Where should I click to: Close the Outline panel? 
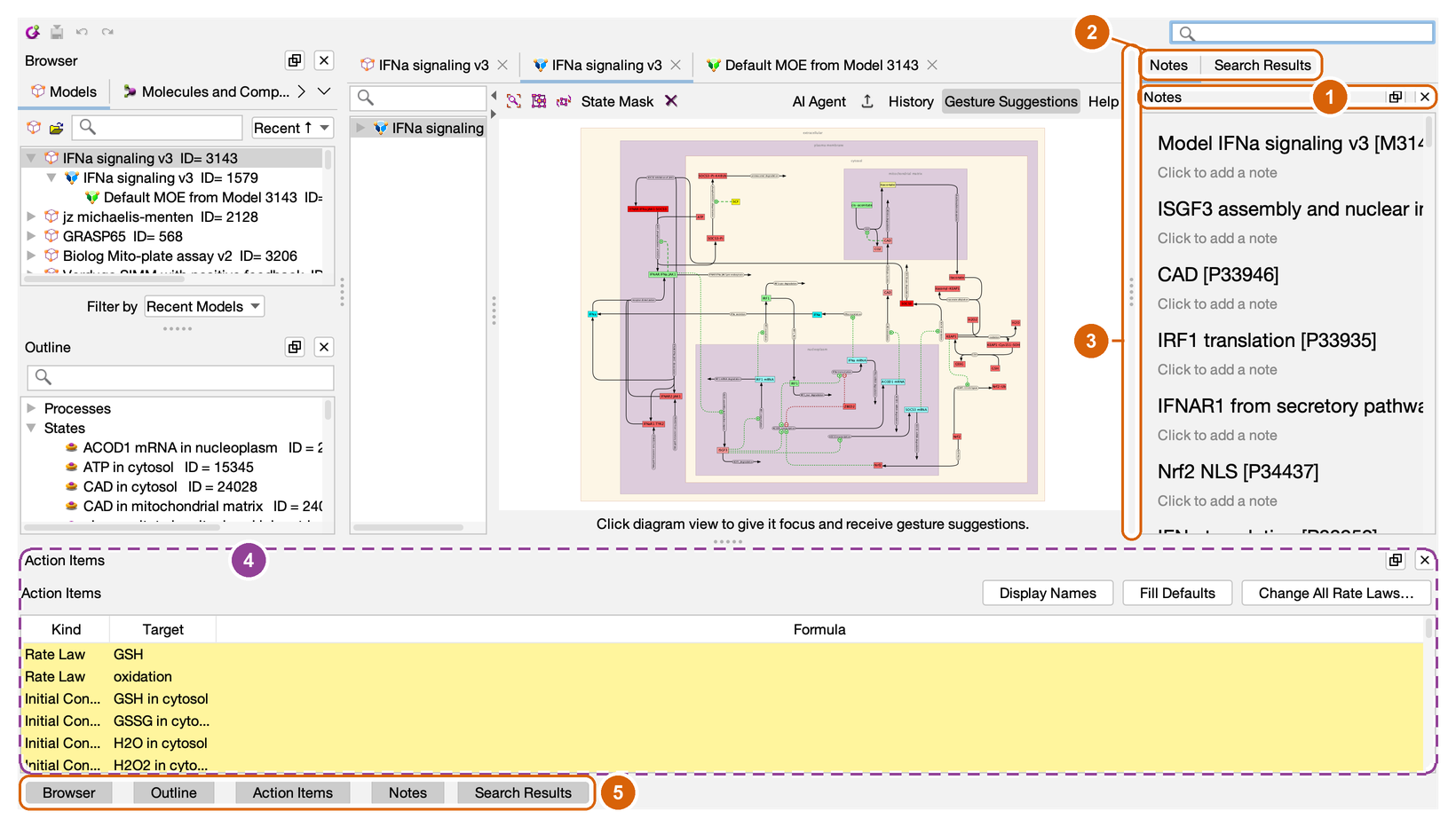(x=324, y=347)
